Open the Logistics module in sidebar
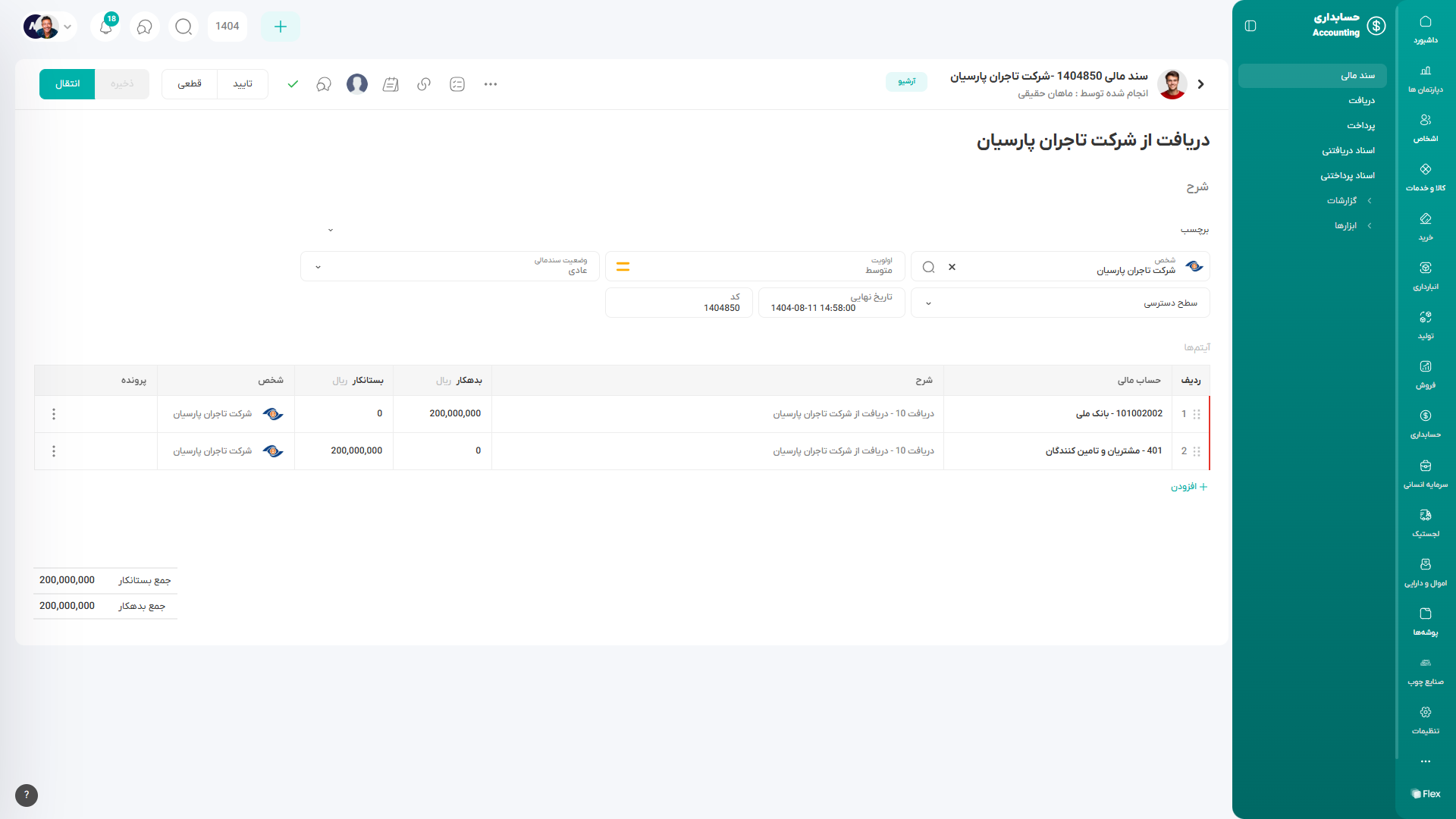The width and height of the screenshot is (1456, 819). (1425, 522)
